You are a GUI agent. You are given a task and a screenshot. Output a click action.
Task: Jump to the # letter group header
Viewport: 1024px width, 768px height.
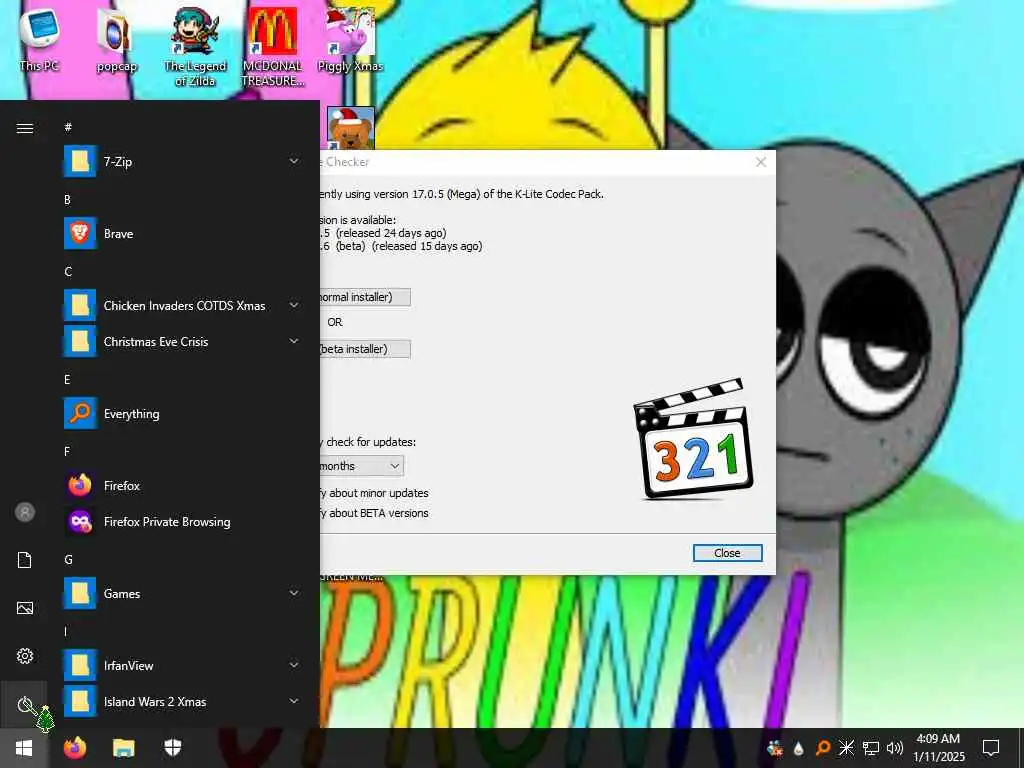coord(68,127)
